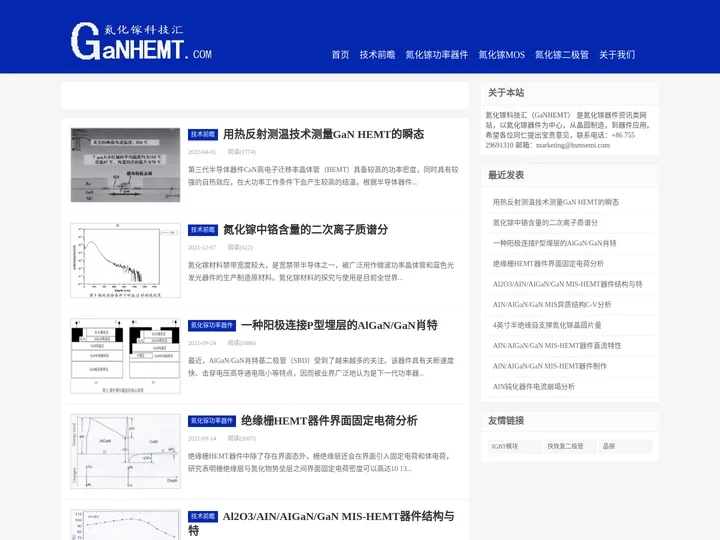Image resolution: width=720 pixels, height=540 pixels.
Task: Open thumbnail of the thermal reflectance GaN HEMT article
Action: [125, 165]
